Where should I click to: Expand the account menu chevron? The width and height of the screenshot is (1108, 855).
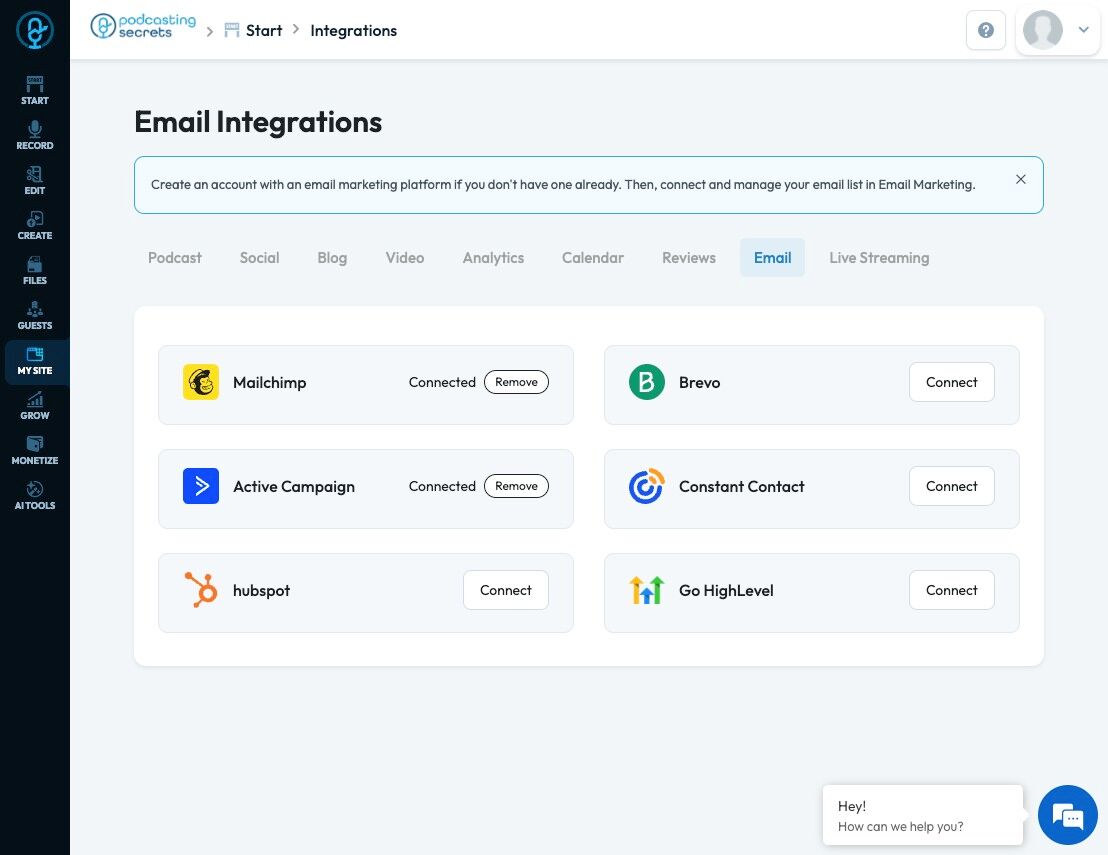coord(1083,30)
